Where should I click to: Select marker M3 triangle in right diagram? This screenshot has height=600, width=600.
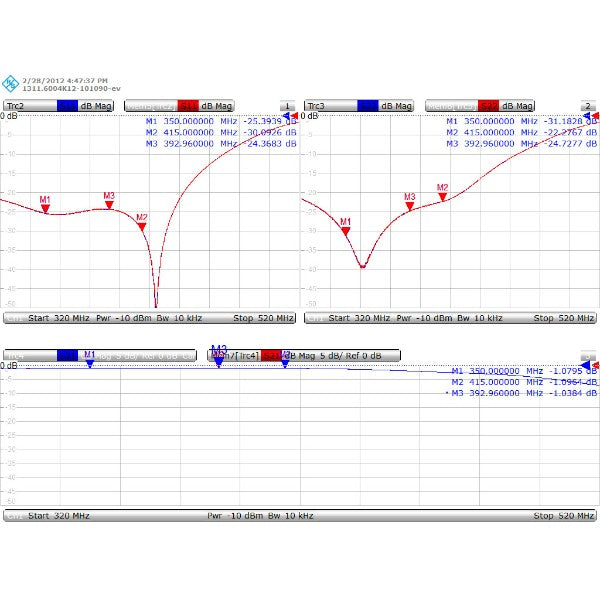409,205
